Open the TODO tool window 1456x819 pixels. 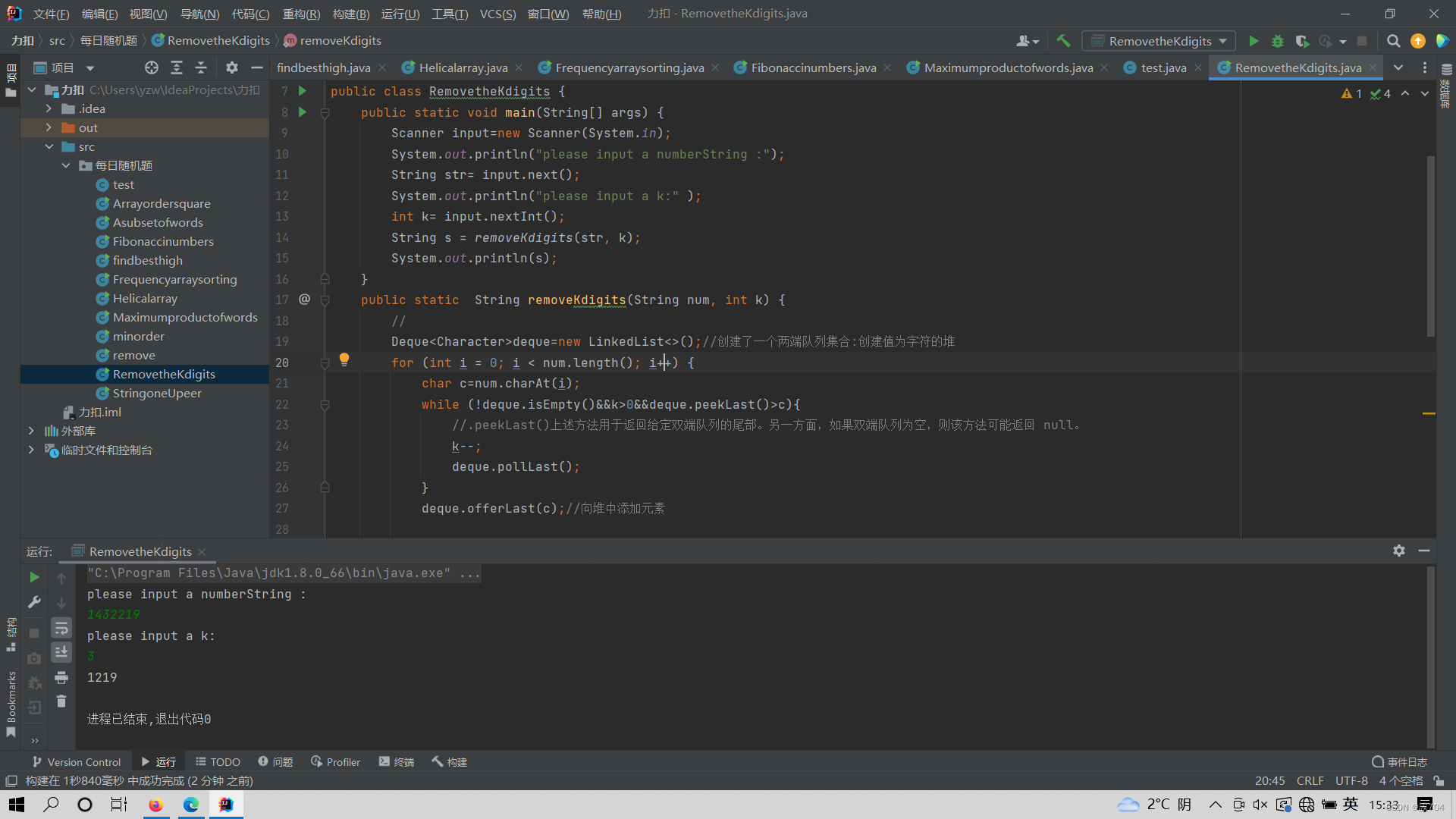(x=218, y=761)
